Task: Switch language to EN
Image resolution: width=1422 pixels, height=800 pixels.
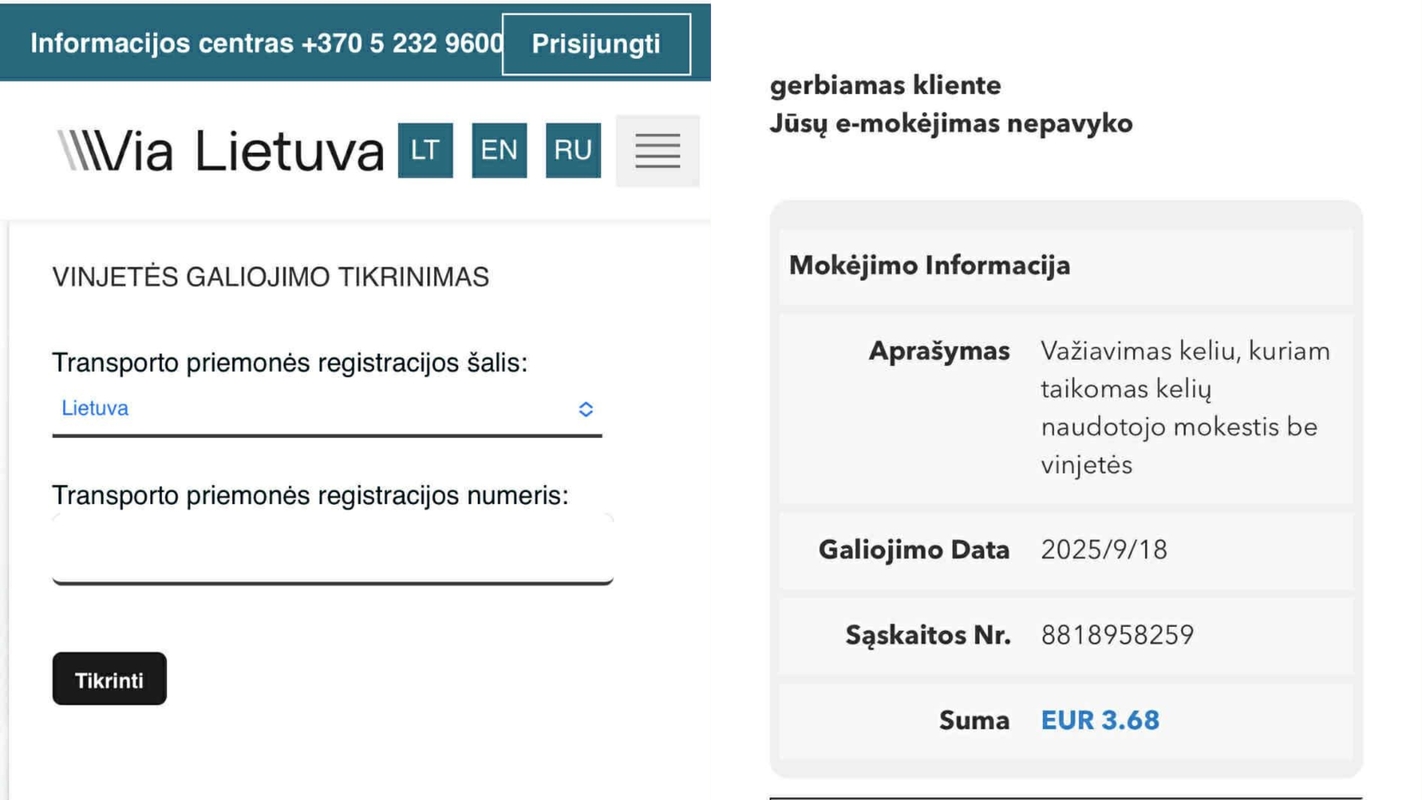Action: [499, 151]
